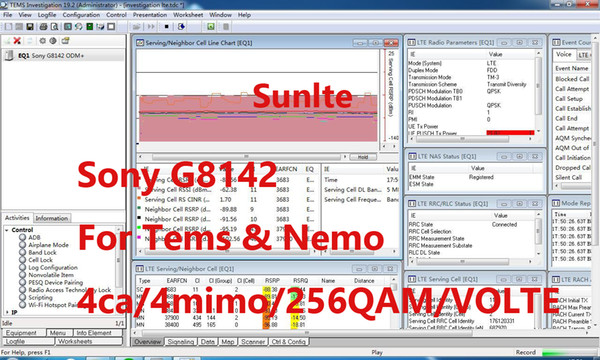This screenshot has width=600, height=360.
Task: Open the Configuration menu
Action: [81, 15]
